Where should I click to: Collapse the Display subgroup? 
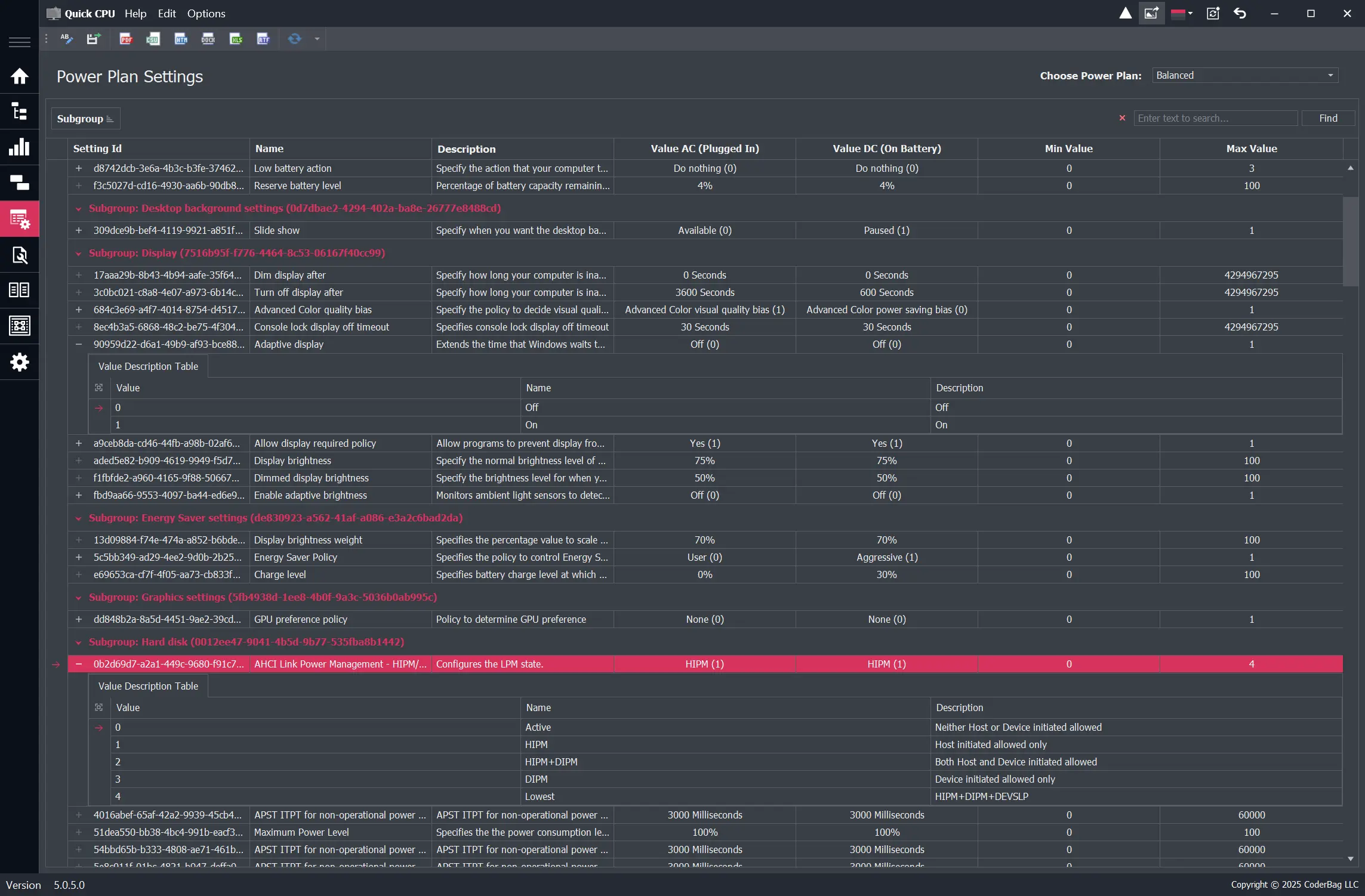coord(78,254)
